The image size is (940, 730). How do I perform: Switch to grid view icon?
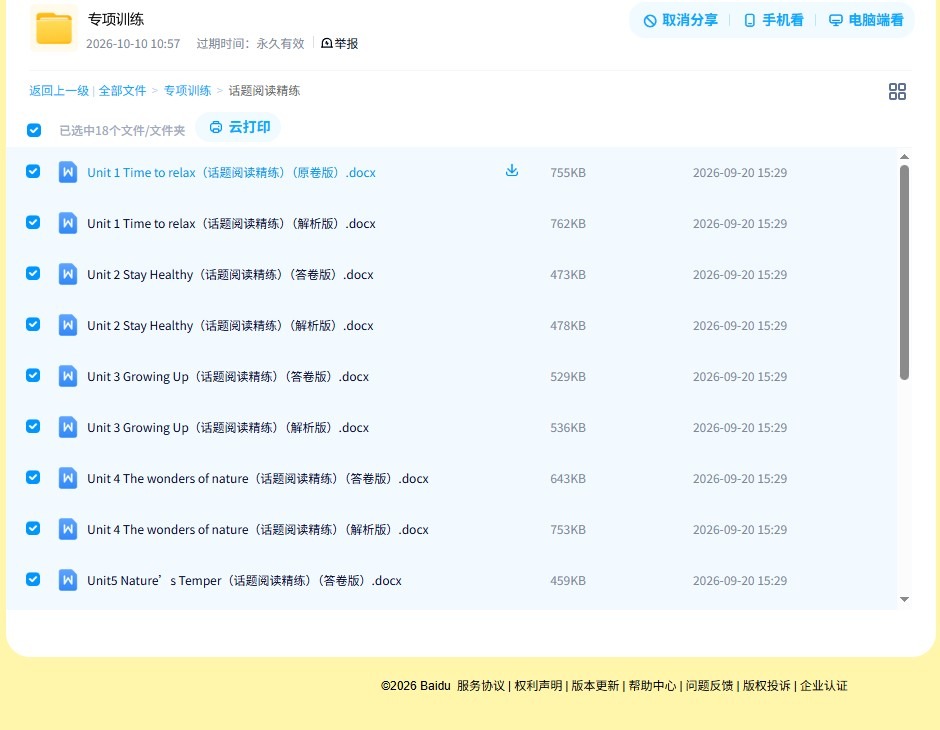pos(897,91)
